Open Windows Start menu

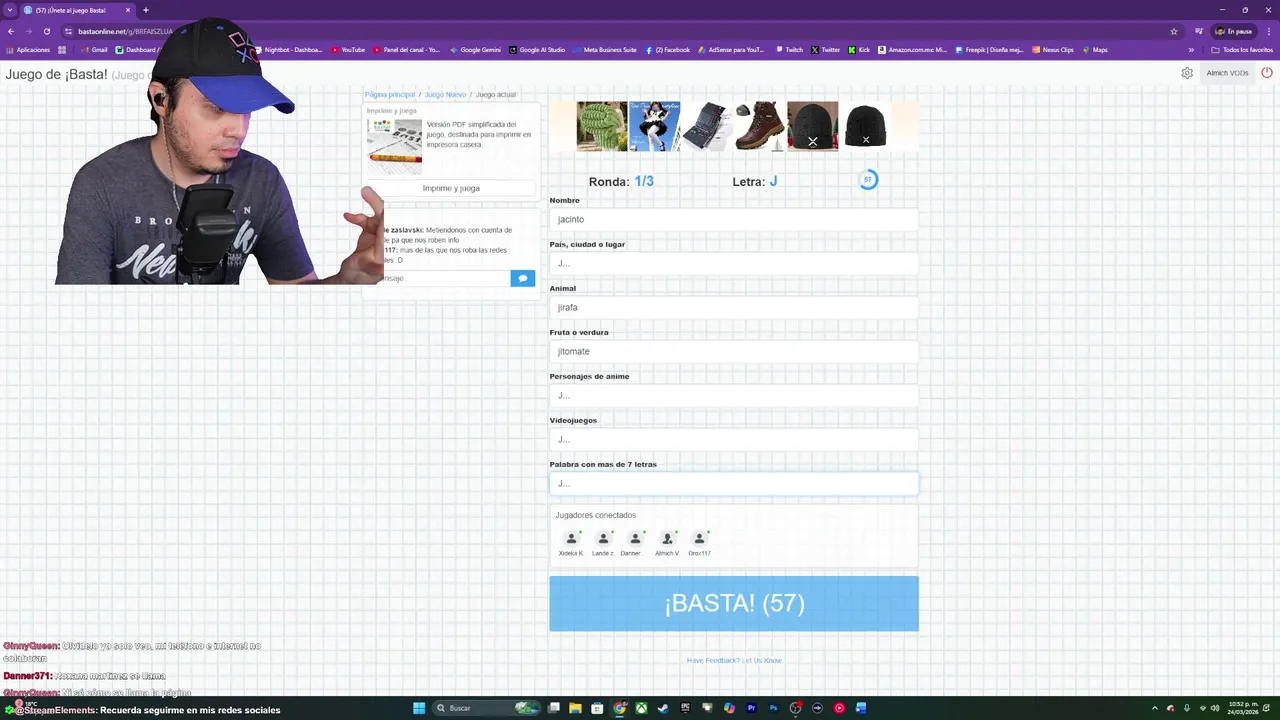419,708
